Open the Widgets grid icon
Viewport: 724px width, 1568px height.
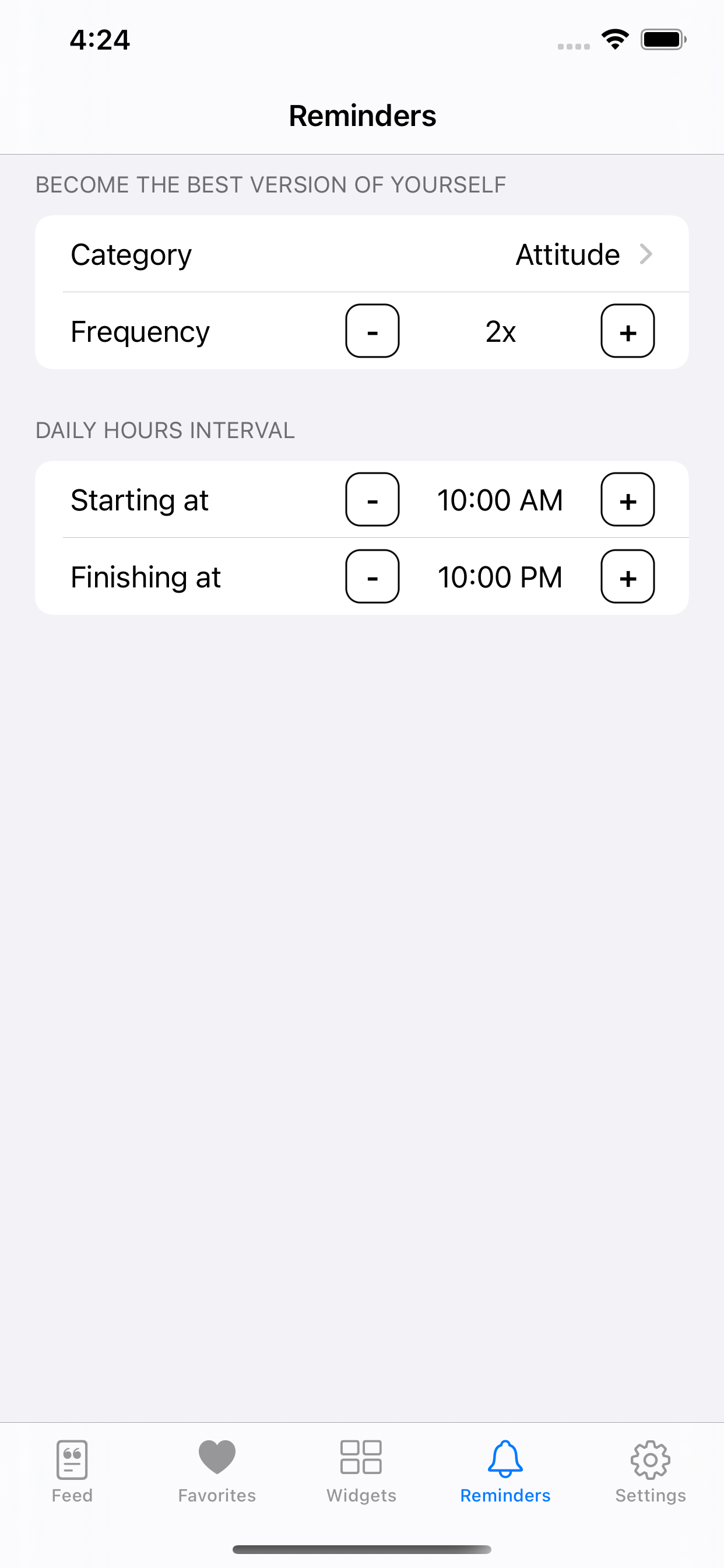[361, 1457]
